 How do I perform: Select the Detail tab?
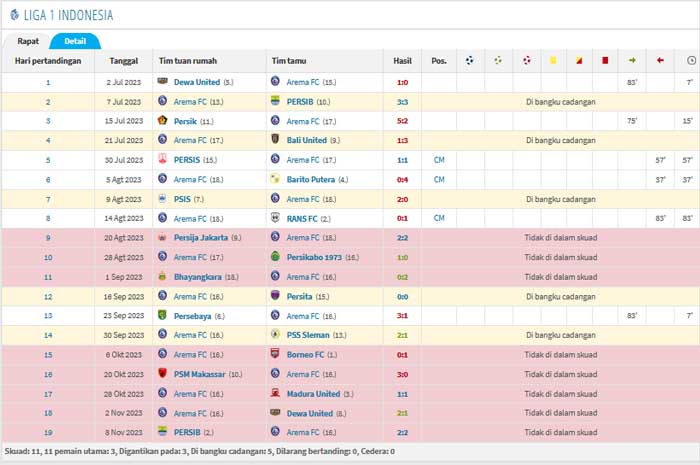[75, 41]
